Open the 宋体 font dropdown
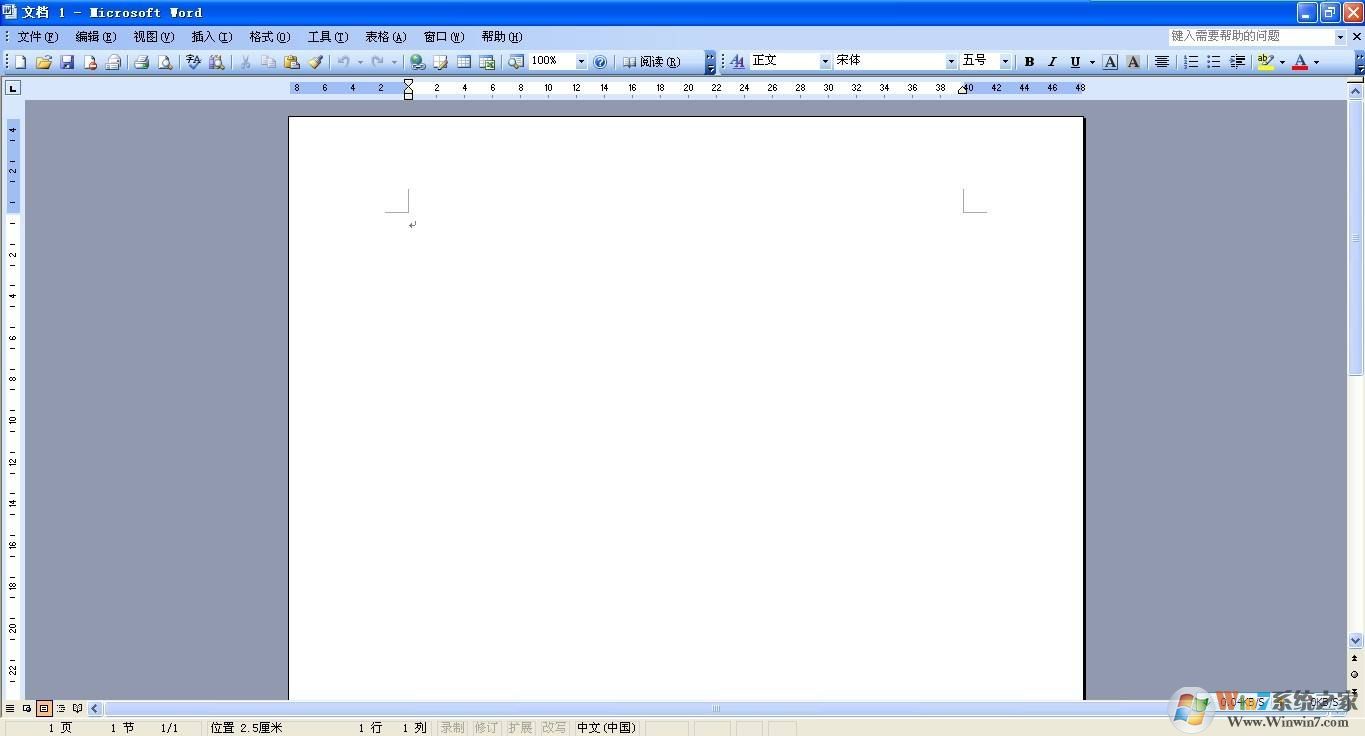This screenshot has width=1365, height=736. click(x=949, y=60)
